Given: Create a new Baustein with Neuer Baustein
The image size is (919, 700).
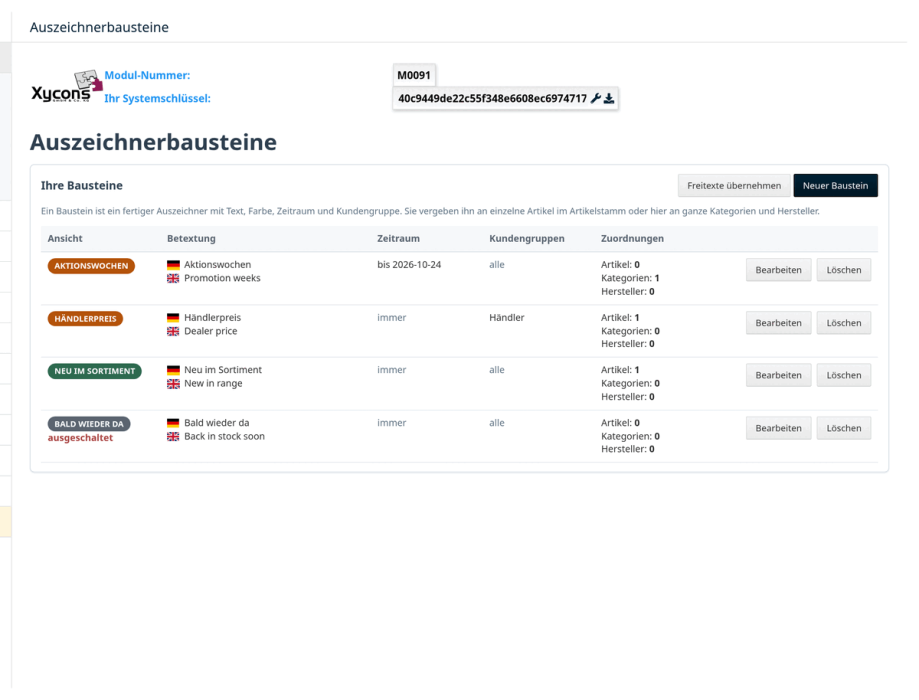Looking at the screenshot, I should point(835,185).
